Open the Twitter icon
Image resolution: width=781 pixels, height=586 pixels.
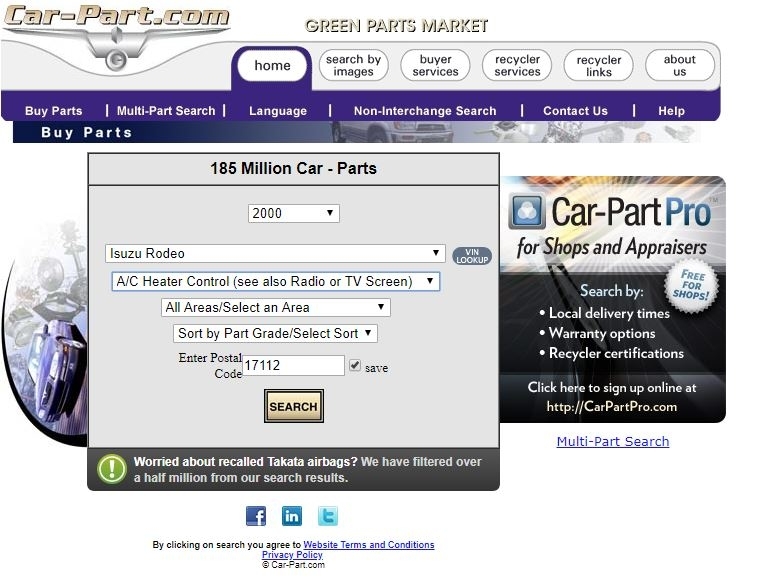(x=328, y=516)
